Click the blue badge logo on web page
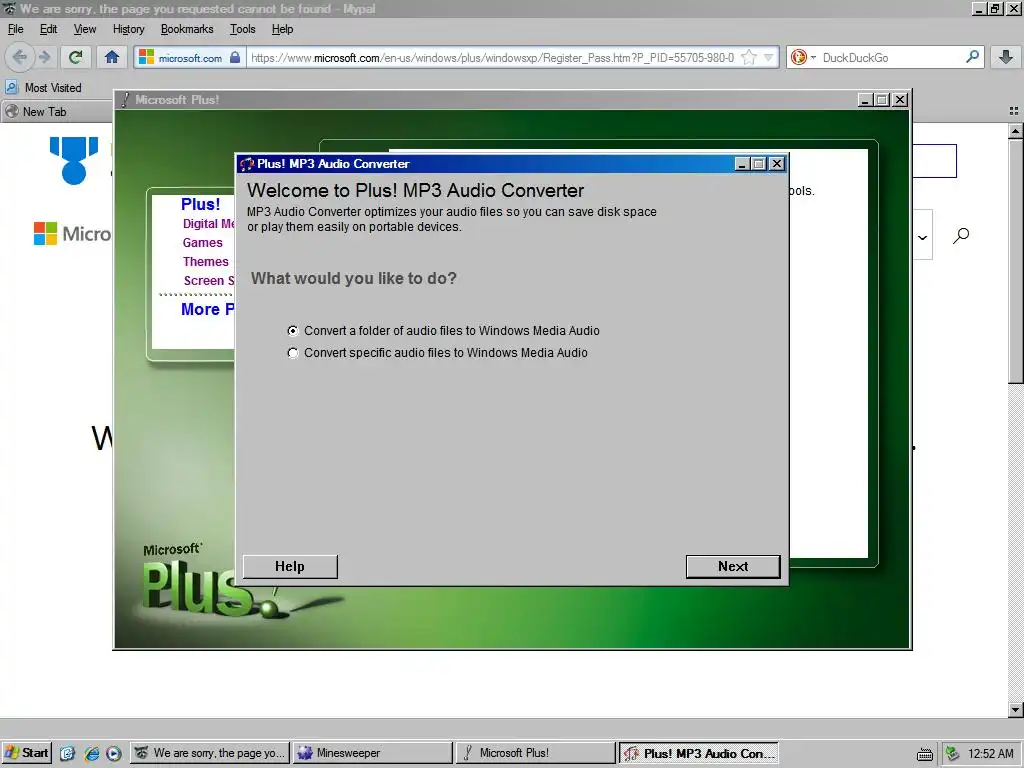The image size is (1024, 768). click(74, 160)
